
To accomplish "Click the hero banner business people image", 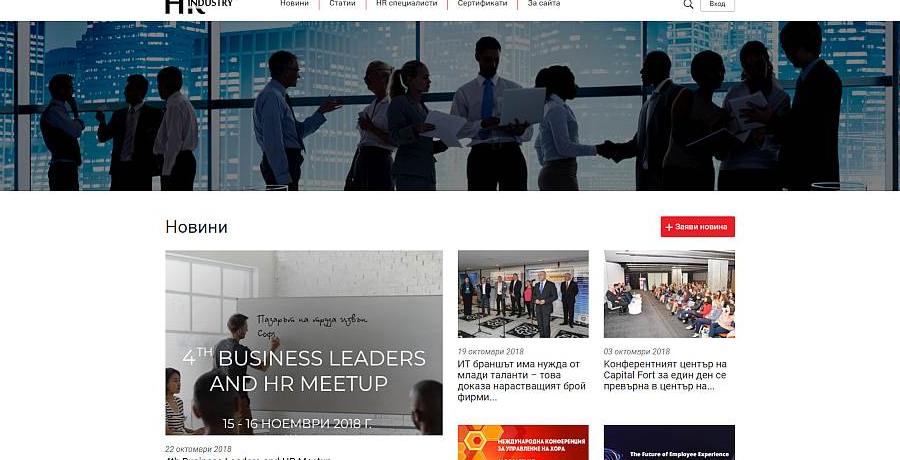I will (450, 106).
